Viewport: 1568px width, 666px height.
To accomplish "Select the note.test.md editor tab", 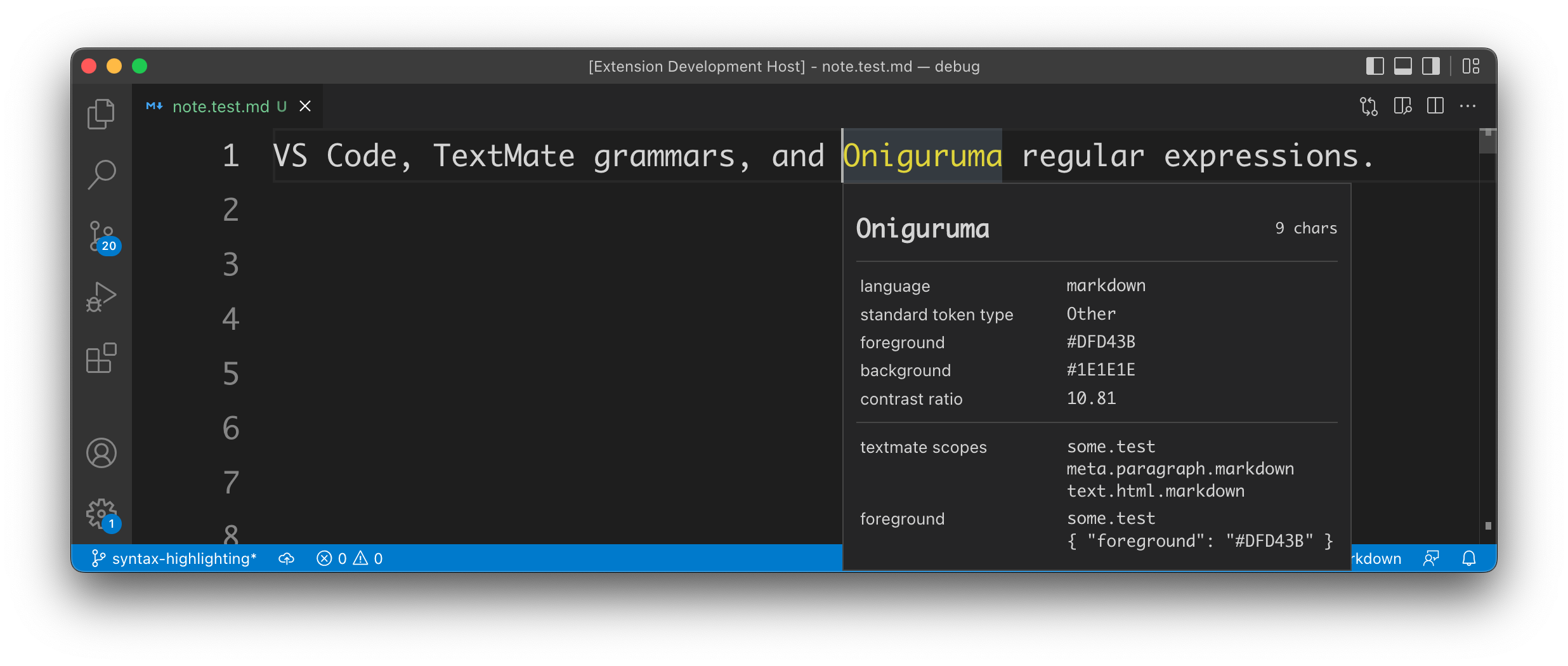I will [x=228, y=106].
